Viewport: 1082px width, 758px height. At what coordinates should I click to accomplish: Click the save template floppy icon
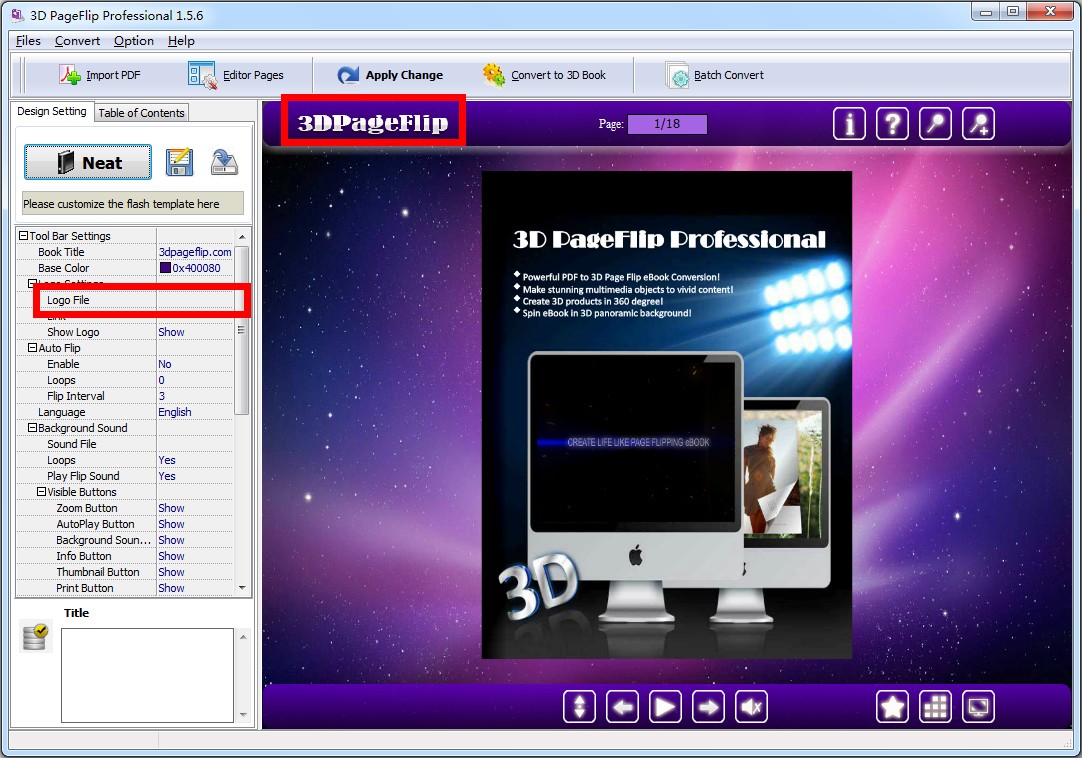(179, 162)
